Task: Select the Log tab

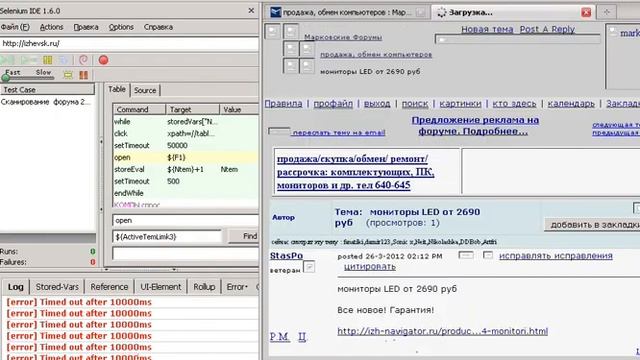Action: 16,287
